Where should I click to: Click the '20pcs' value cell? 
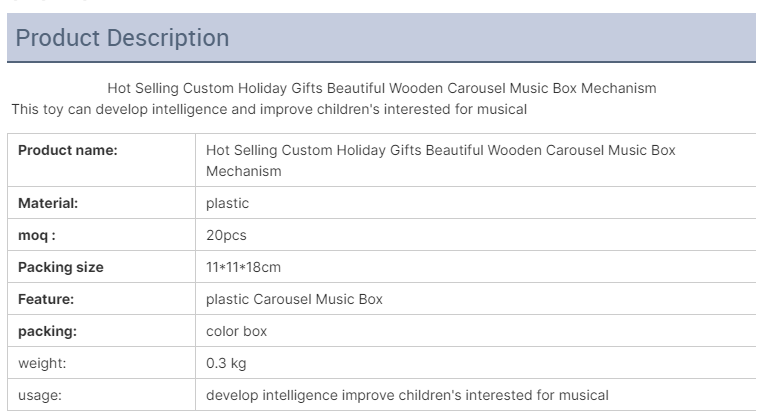476,235
